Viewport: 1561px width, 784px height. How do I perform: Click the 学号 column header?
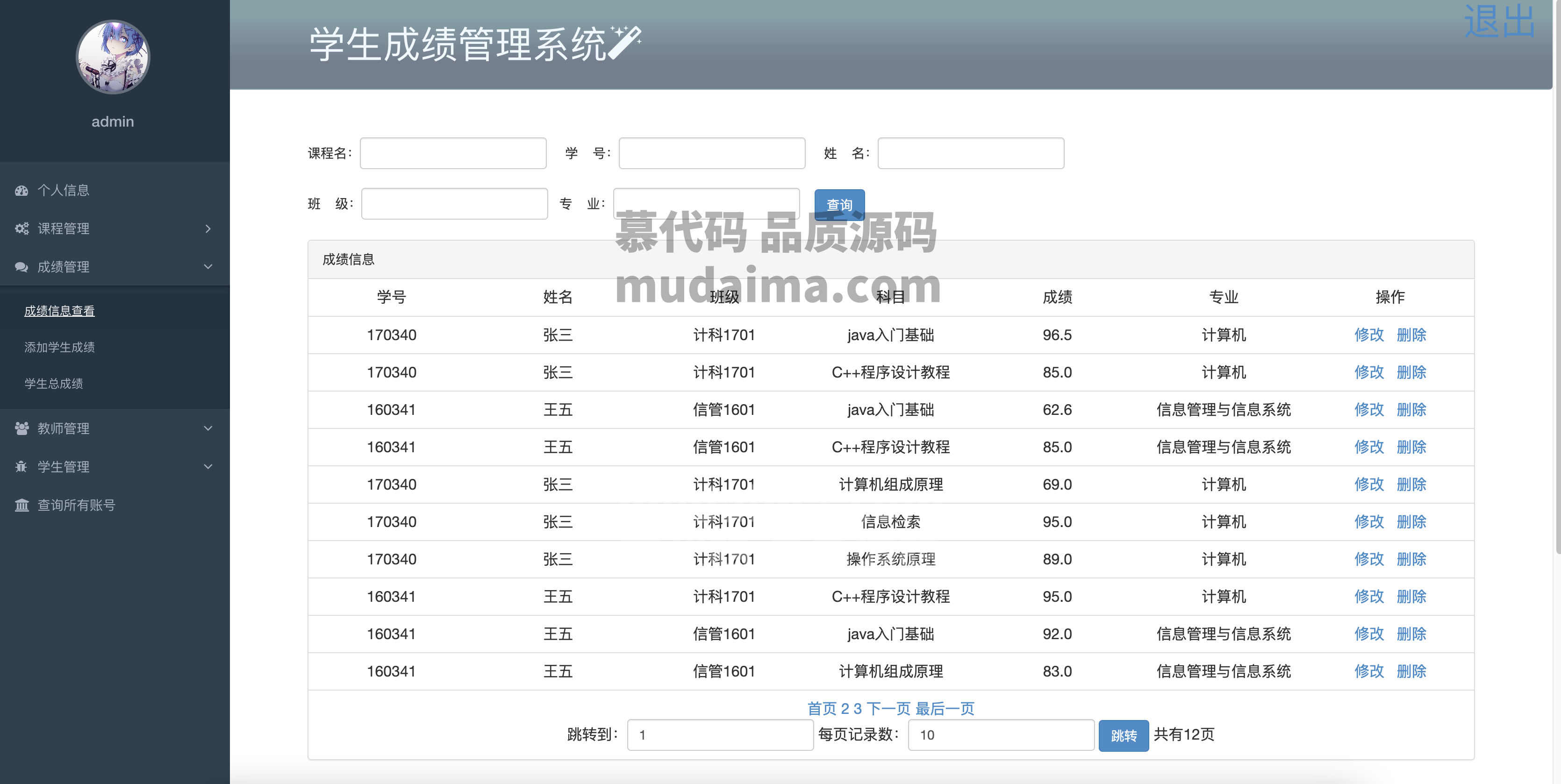tap(392, 297)
